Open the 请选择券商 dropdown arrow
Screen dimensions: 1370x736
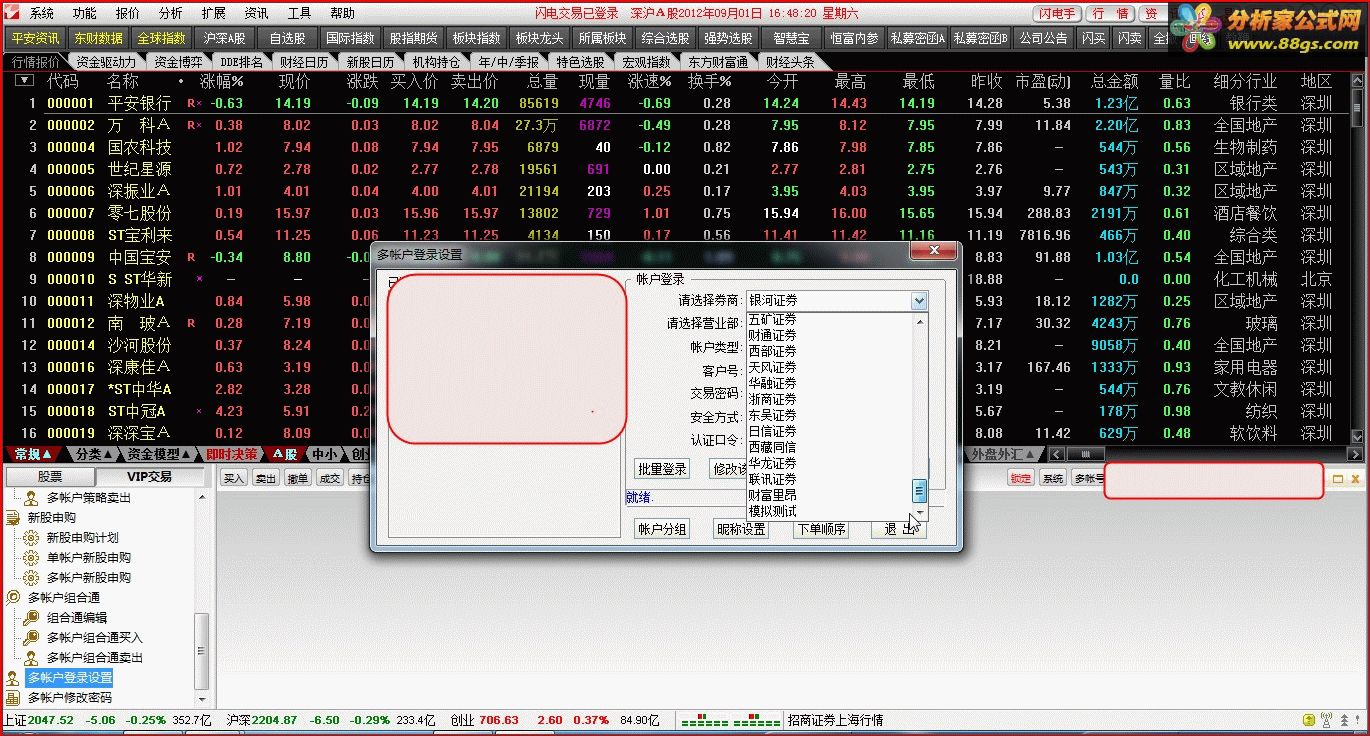pyautogui.click(x=918, y=301)
